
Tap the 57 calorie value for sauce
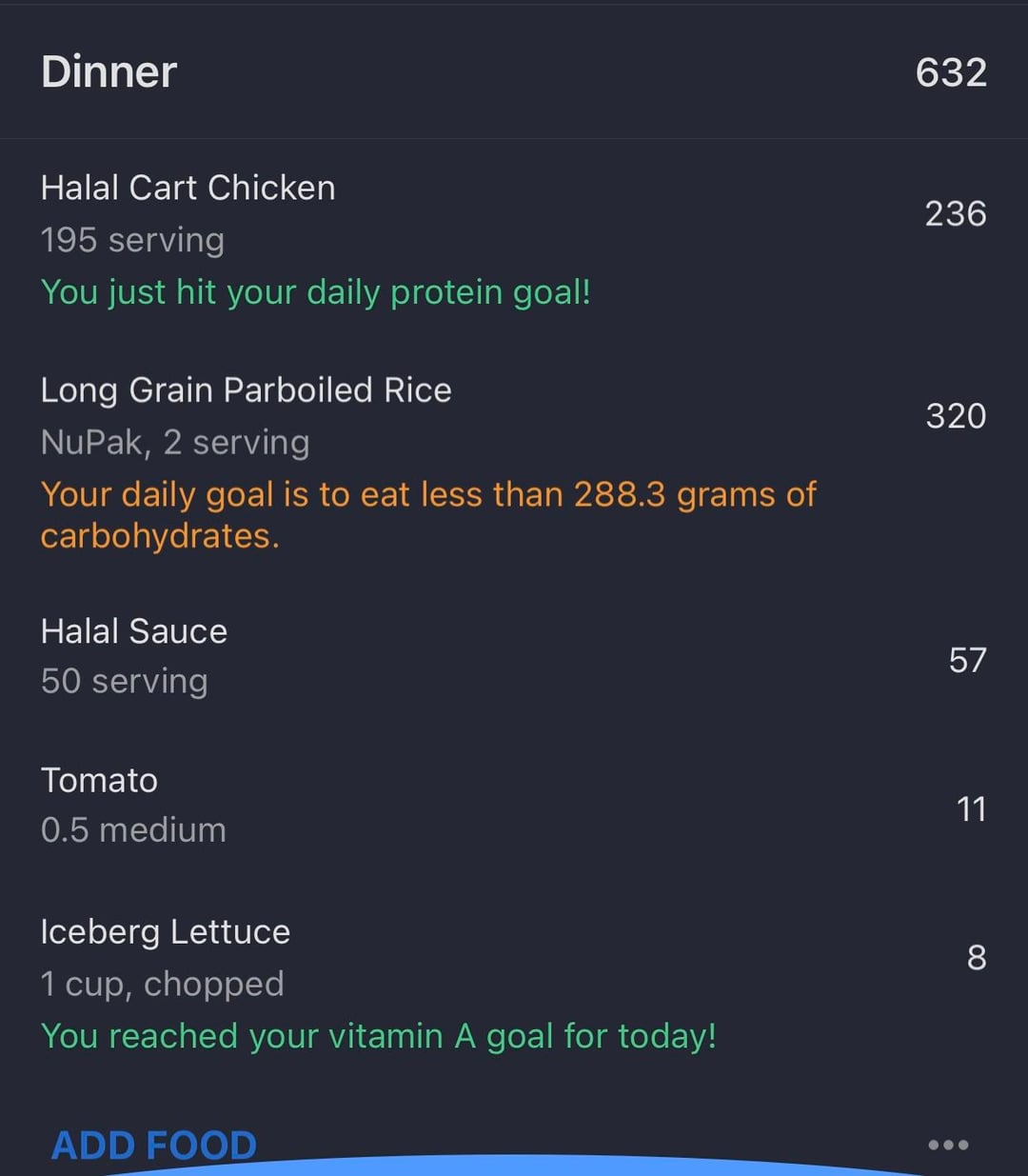click(x=967, y=660)
